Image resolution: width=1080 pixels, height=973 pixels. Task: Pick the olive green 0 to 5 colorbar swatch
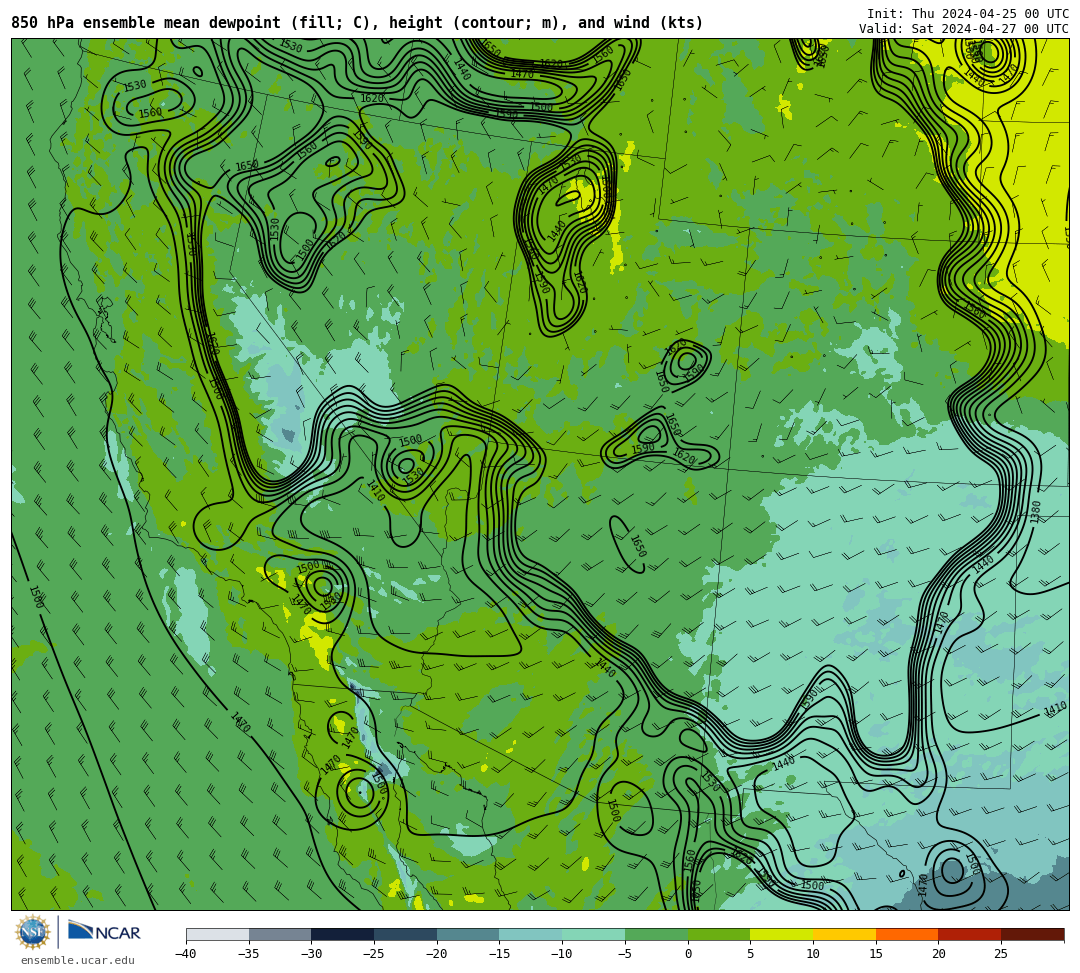tap(719, 934)
